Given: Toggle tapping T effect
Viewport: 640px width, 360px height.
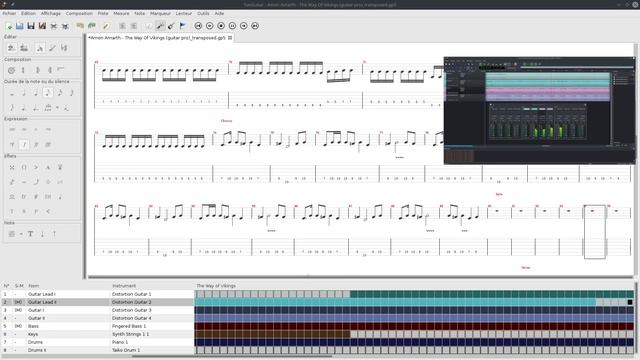Looking at the screenshot, I should coord(12,211).
